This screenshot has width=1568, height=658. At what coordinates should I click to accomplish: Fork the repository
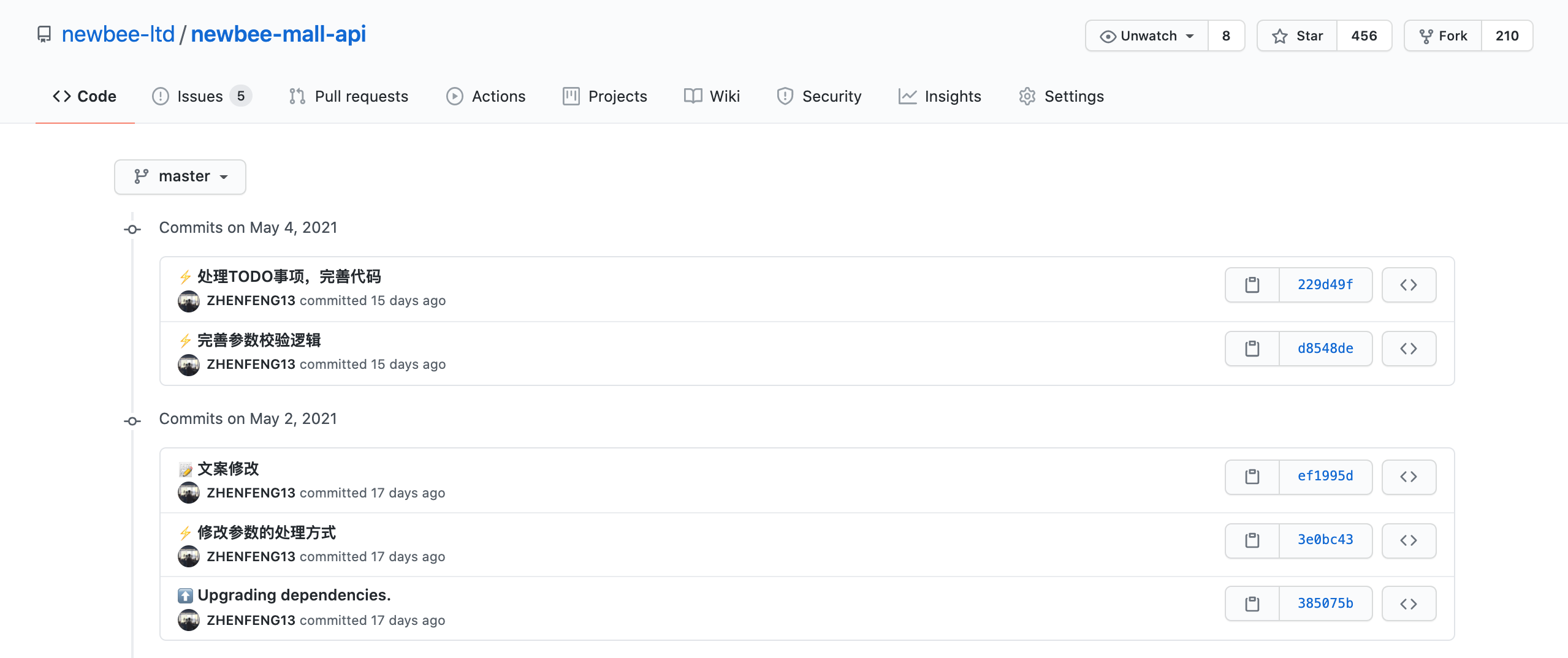[x=1443, y=36]
